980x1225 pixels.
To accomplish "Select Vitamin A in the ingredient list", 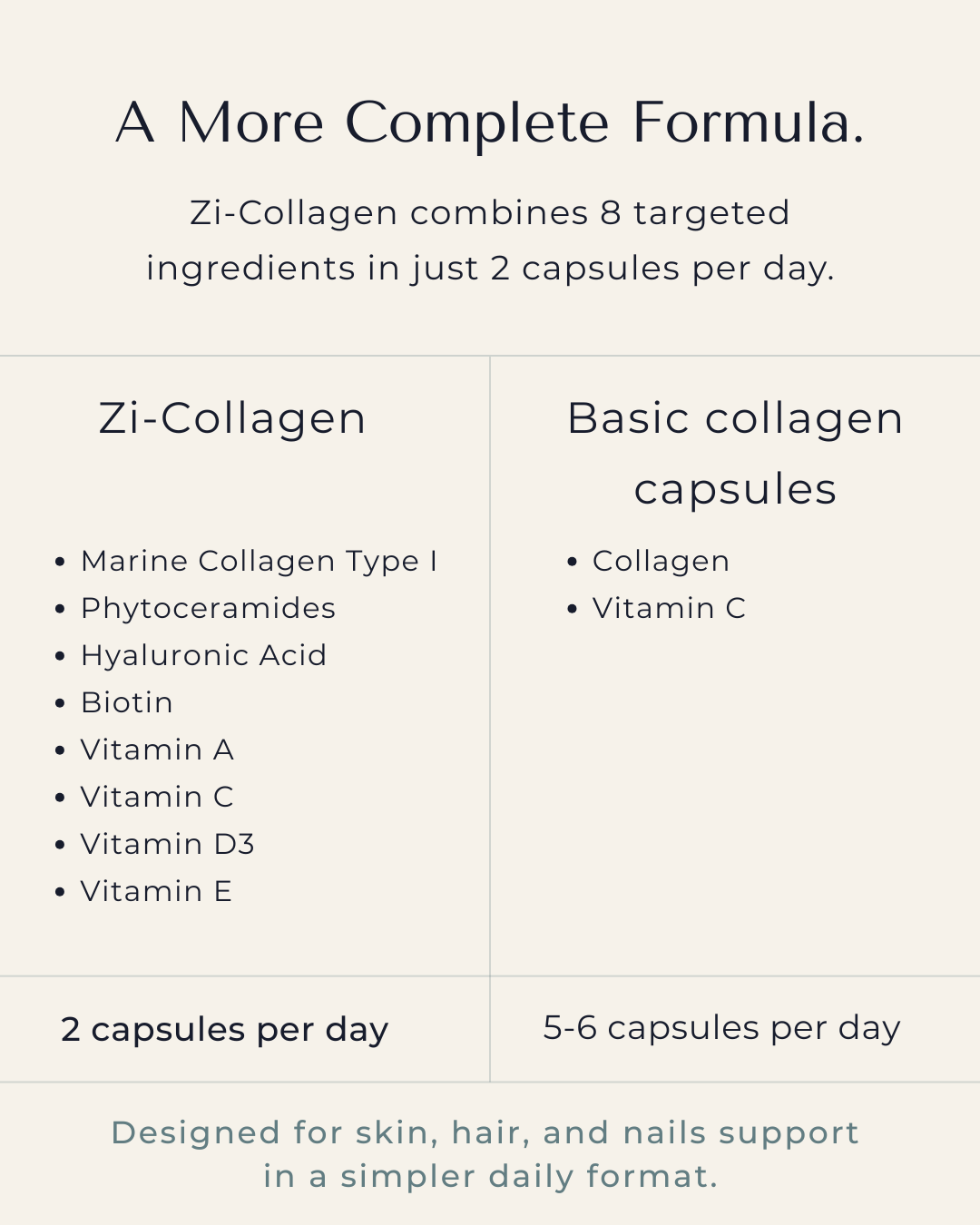I will [x=157, y=750].
